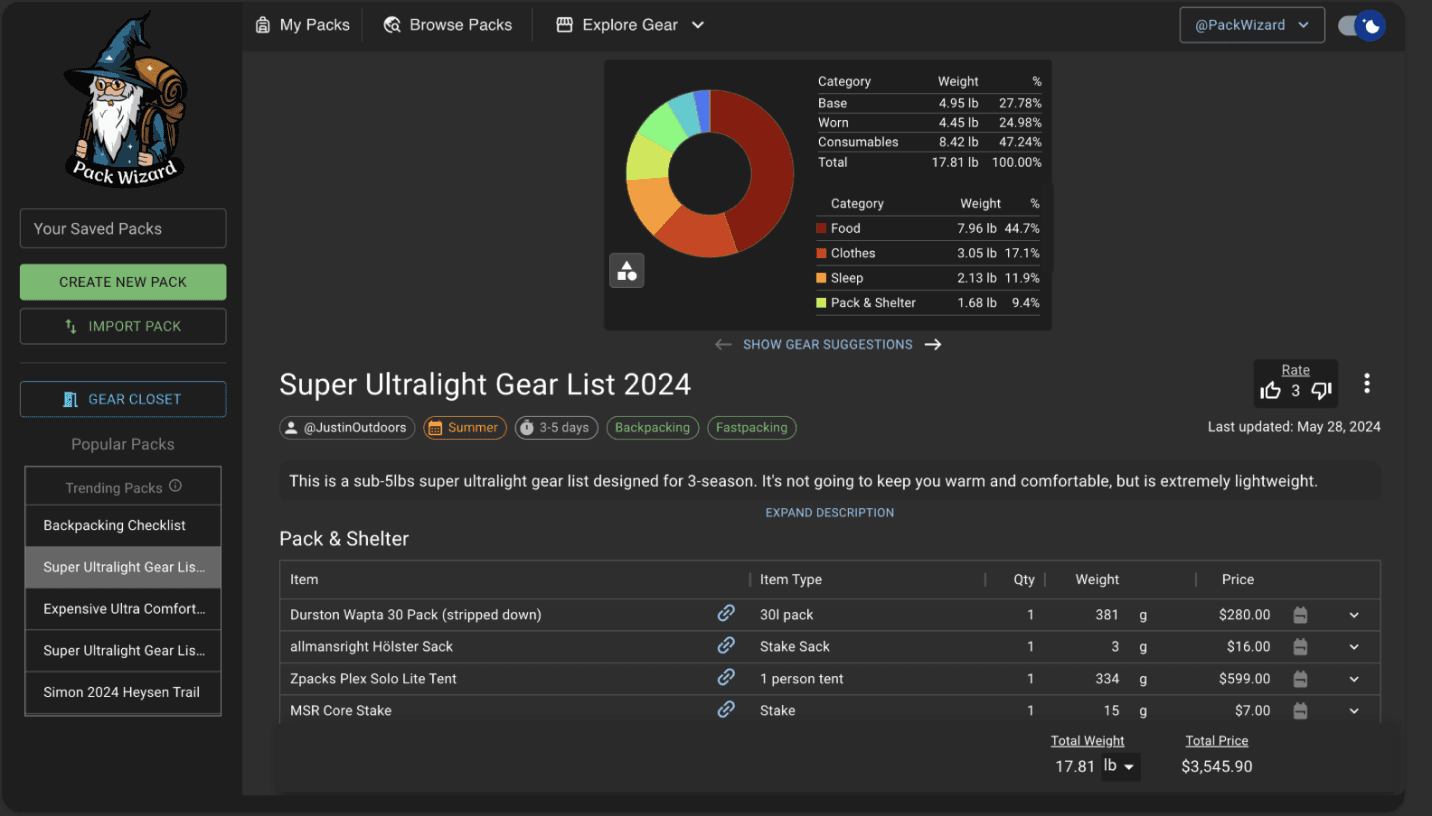
Task: Click the Pack & Shelter color swatch
Action: (821, 303)
